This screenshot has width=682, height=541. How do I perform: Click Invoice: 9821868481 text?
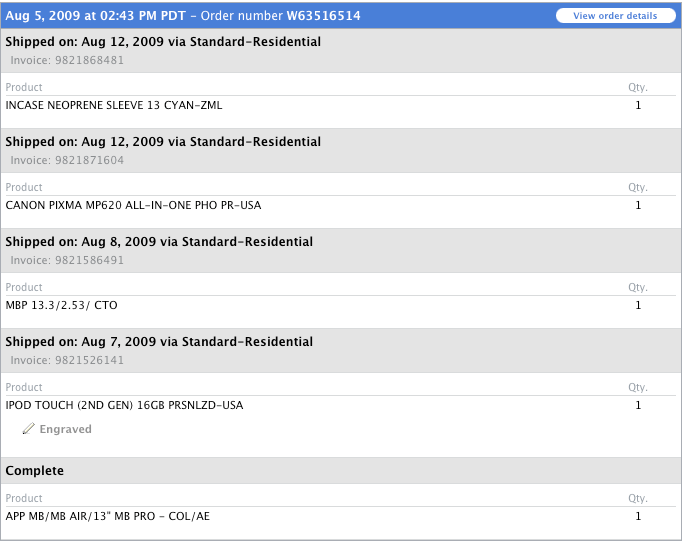[67, 60]
